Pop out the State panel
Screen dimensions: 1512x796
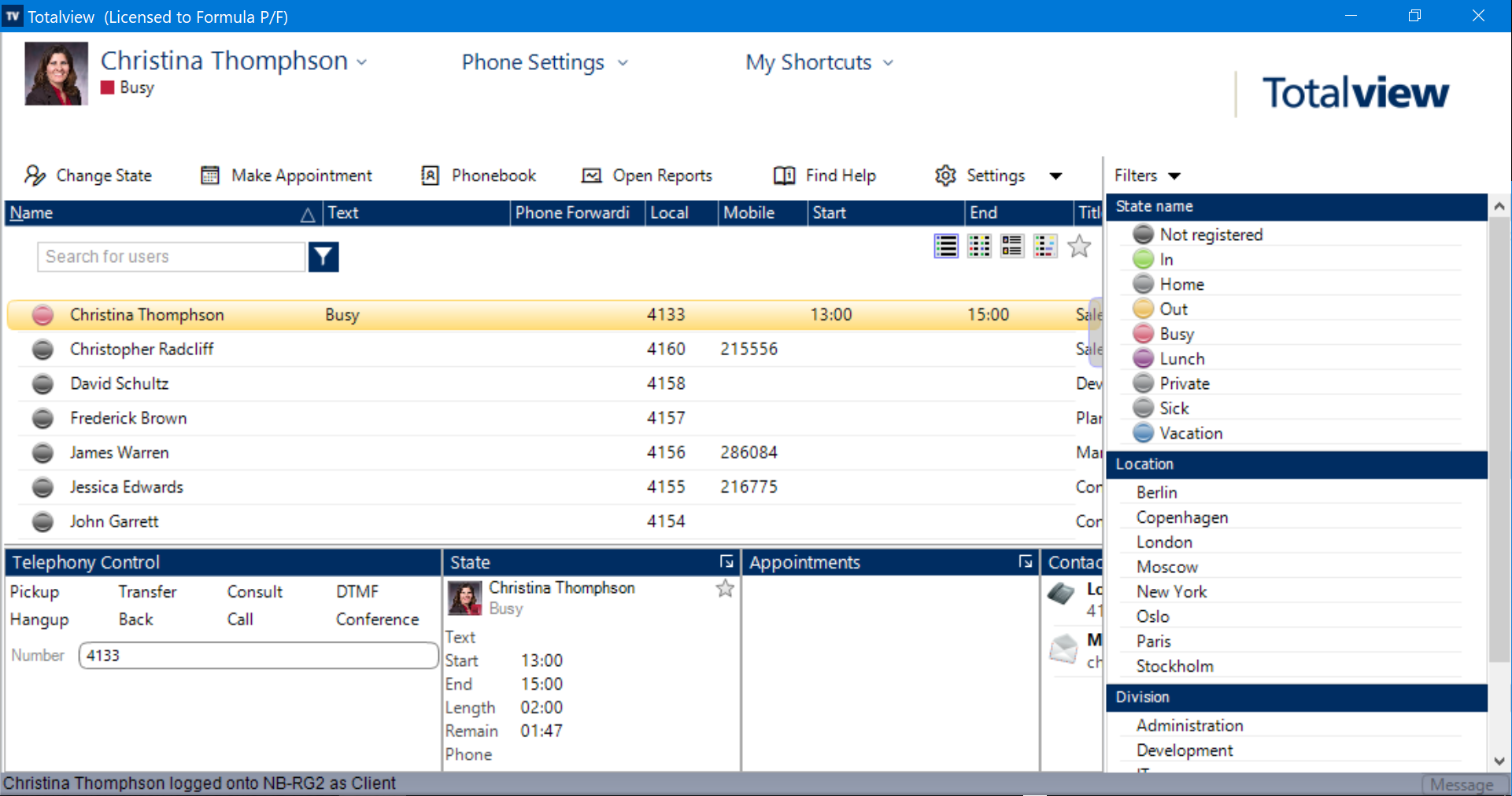pyautogui.click(x=726, y=561)
